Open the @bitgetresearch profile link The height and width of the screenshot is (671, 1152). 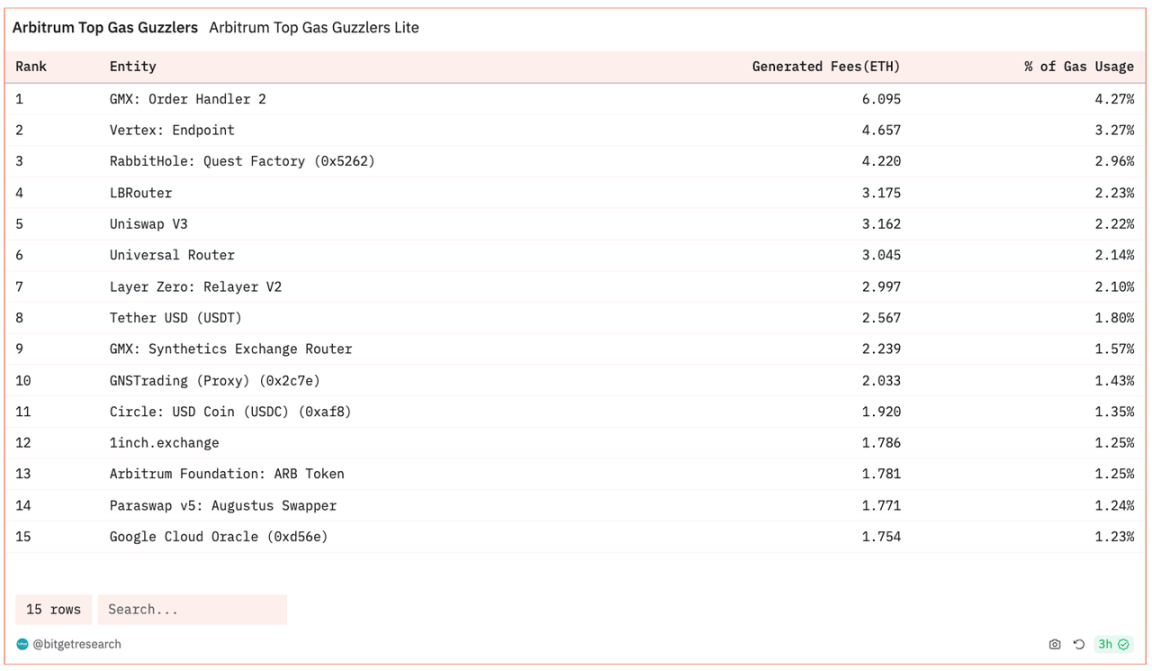tap(77, 645)
